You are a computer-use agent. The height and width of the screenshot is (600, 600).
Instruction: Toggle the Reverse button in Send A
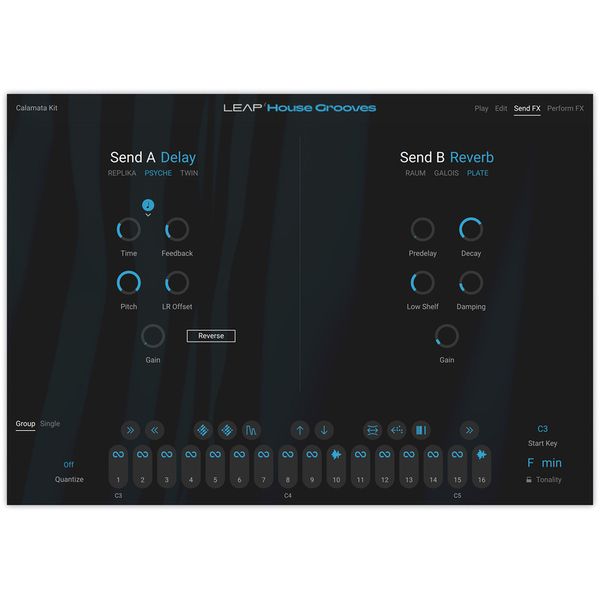click(x=211, y=336)
